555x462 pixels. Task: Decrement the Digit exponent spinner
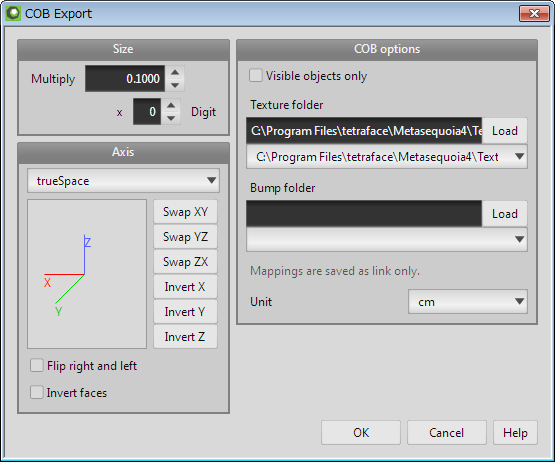171,118
